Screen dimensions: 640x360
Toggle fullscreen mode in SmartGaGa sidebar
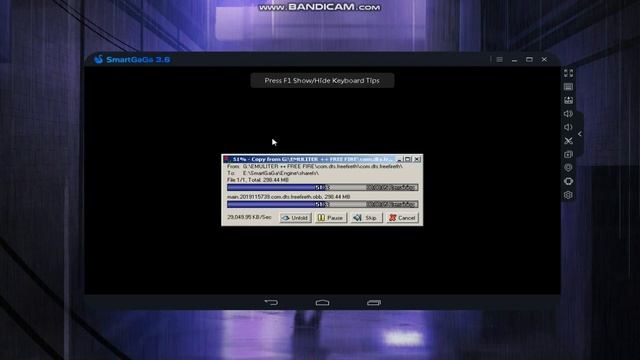[568, 73]
